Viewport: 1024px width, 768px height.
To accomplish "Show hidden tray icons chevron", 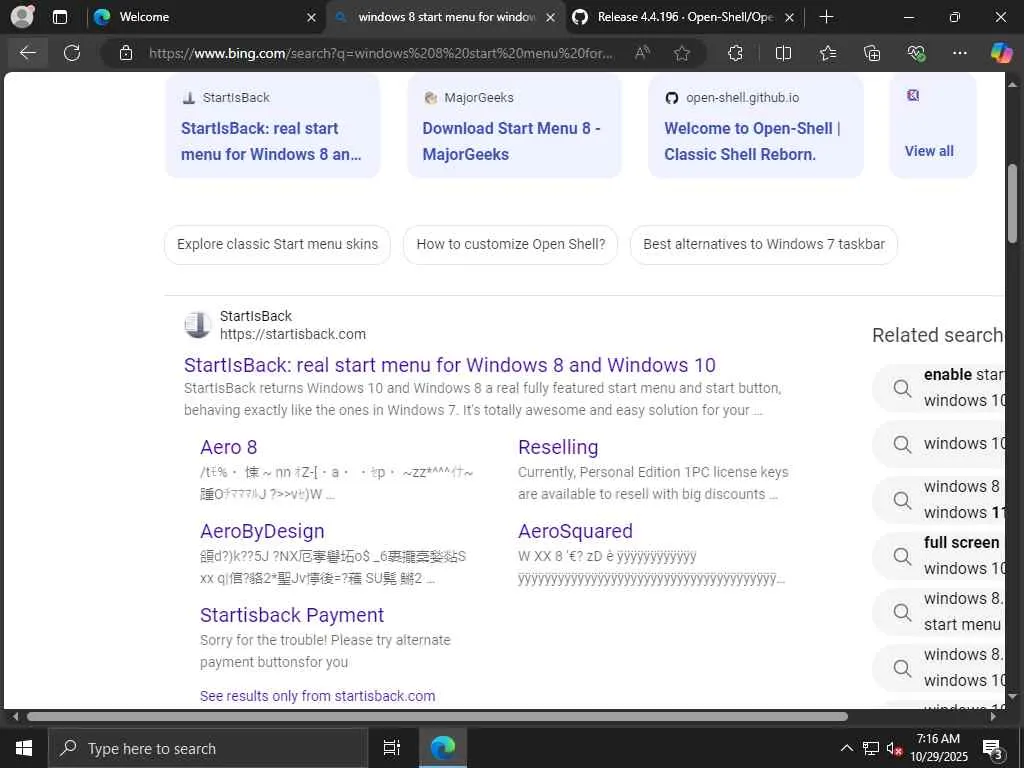I will (x=846, y=748).
